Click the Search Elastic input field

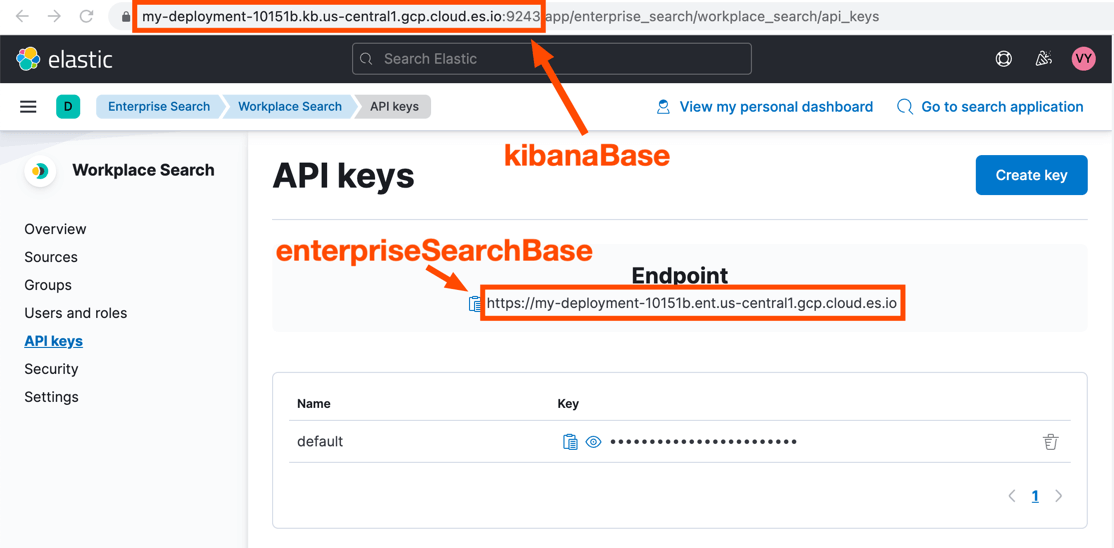(x=552, y=59)
